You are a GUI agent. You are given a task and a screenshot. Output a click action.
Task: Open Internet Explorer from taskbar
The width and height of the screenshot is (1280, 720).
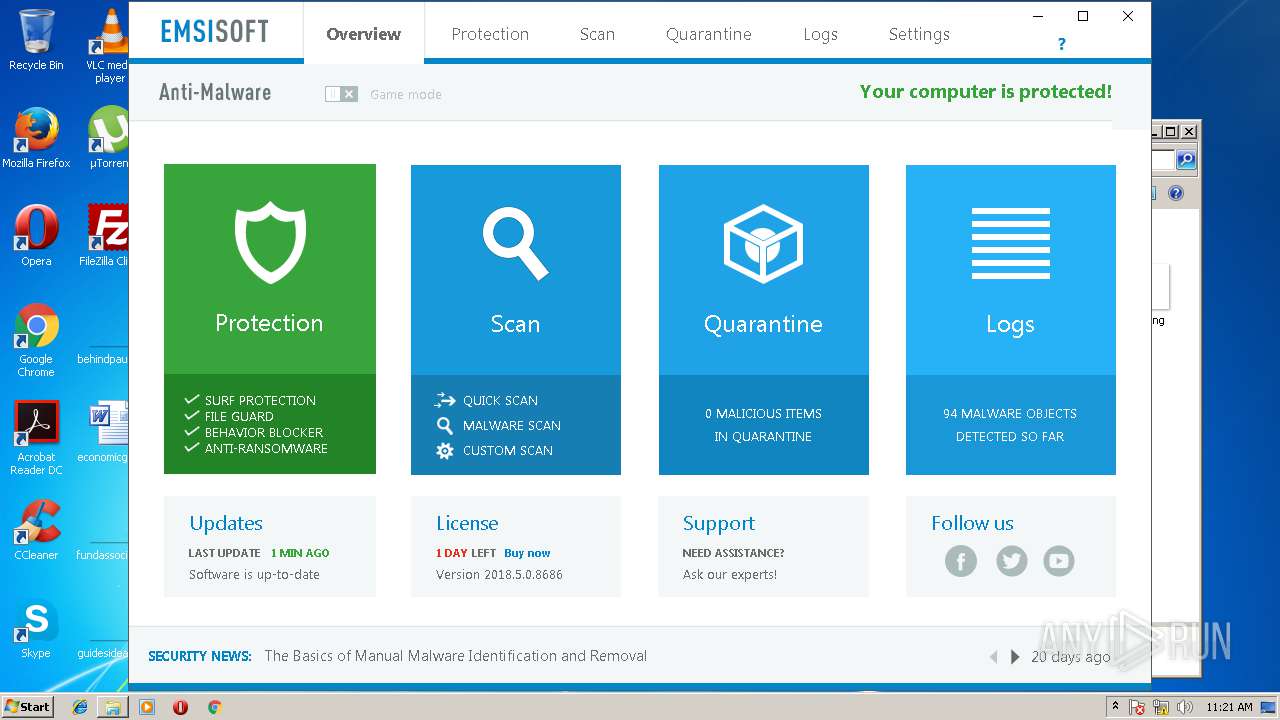[80, 707]
